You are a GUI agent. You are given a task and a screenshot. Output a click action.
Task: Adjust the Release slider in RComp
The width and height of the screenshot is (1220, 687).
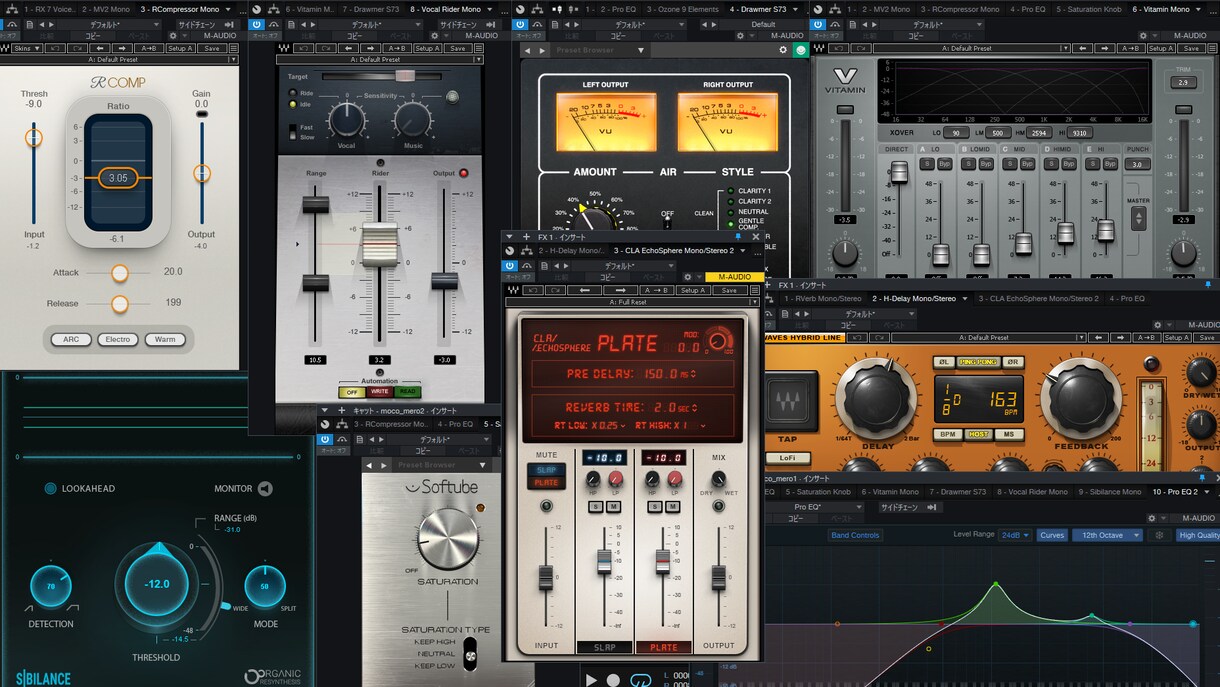coord(119,303)
